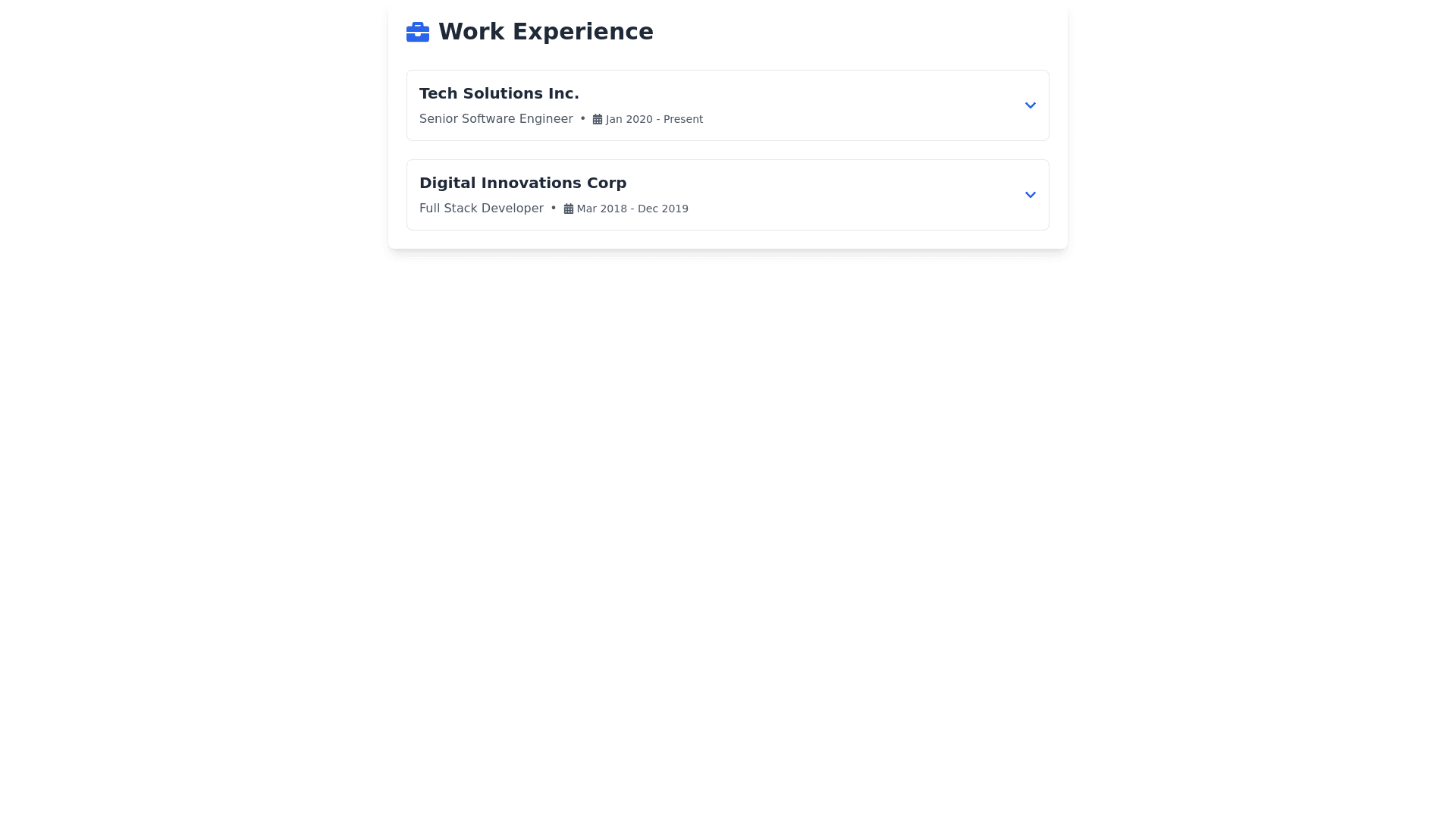Click the hyphen between Jan 2020 and Present
The image size is (1456, 819).
click(x=658, y=119)
